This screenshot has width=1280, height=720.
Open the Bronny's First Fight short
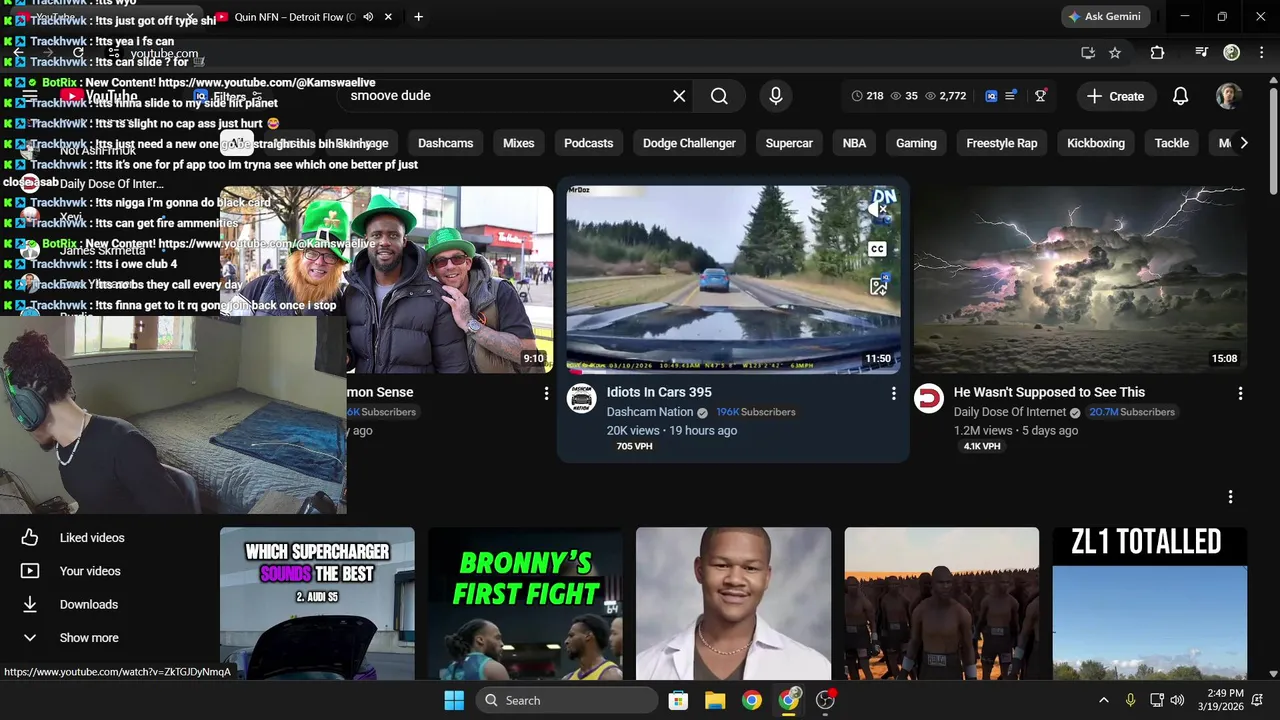525,603
